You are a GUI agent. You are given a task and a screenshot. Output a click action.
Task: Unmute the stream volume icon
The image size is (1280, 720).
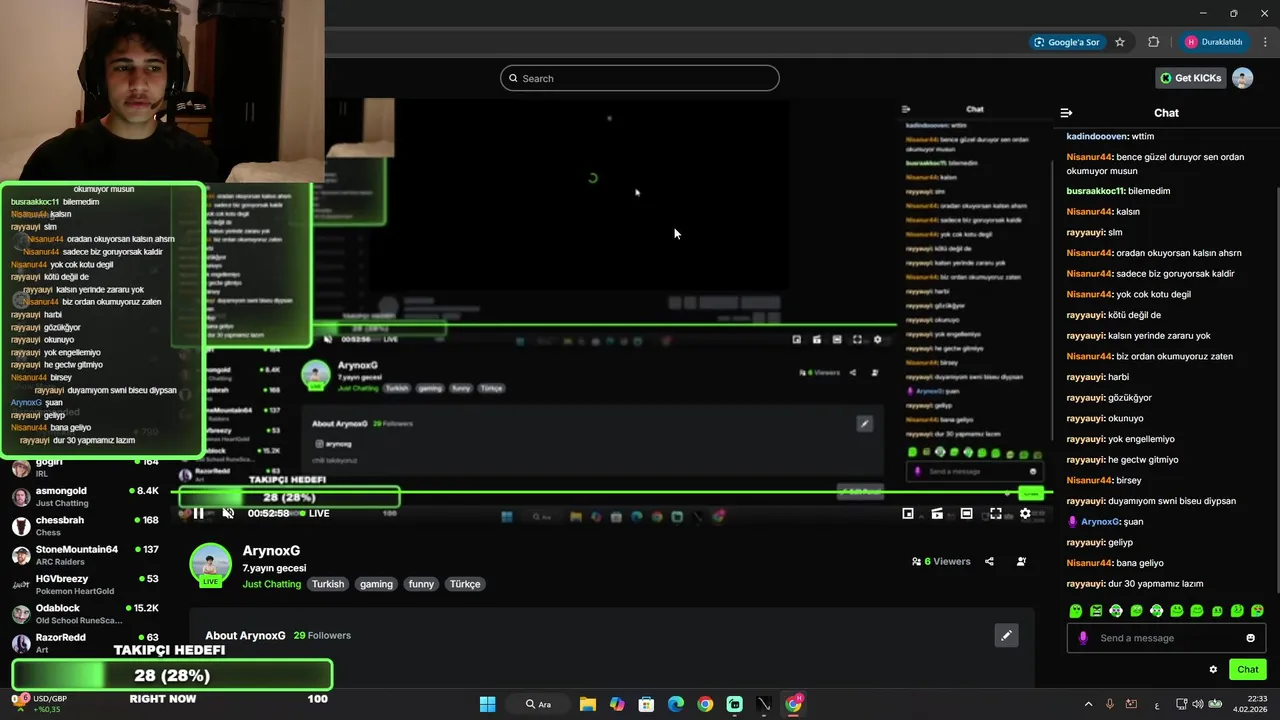[x=228, y=513]
